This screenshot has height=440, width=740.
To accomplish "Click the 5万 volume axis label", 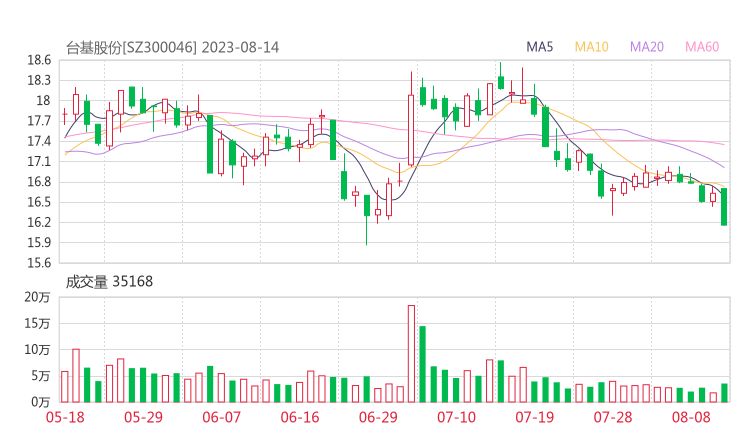I will pyautogui.click(x=41, y=376).
